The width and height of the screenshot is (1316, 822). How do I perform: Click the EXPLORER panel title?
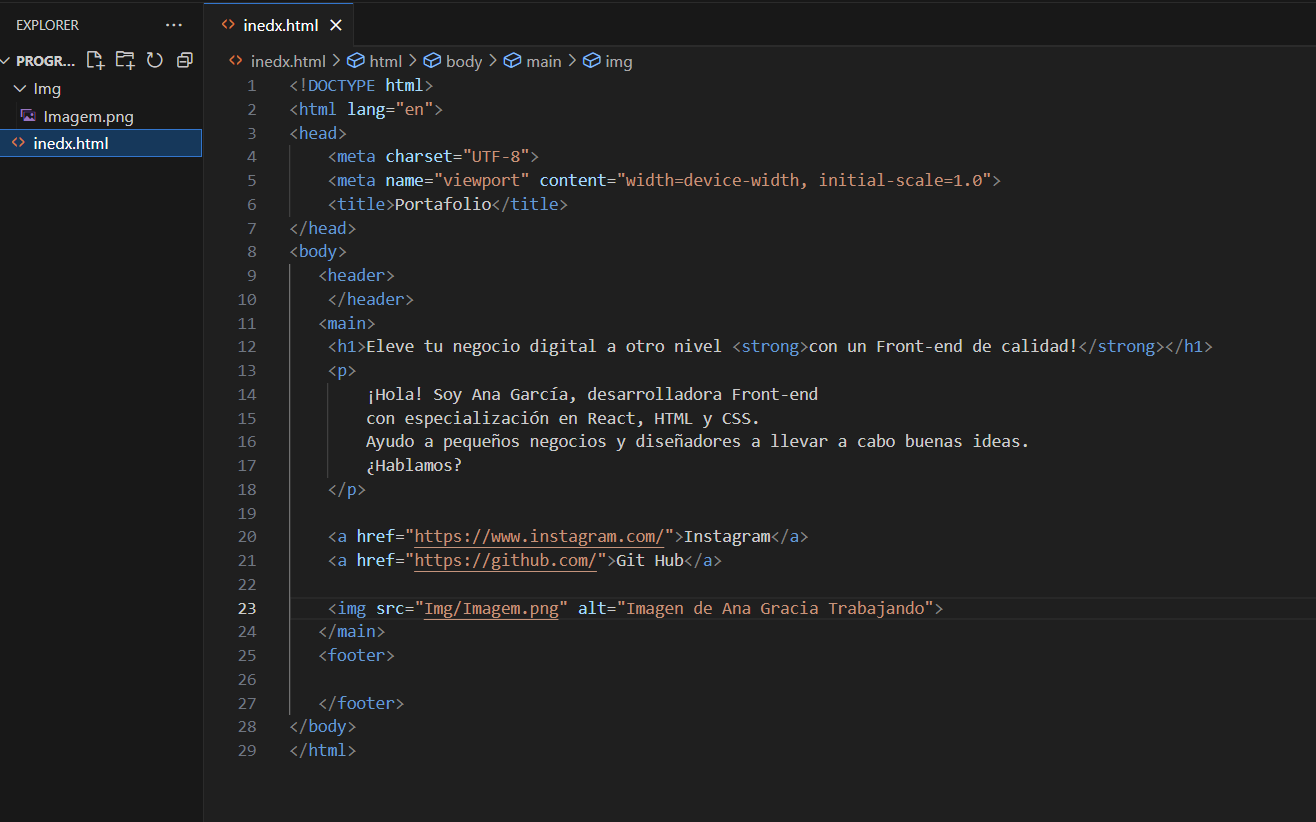pos(47,25)
